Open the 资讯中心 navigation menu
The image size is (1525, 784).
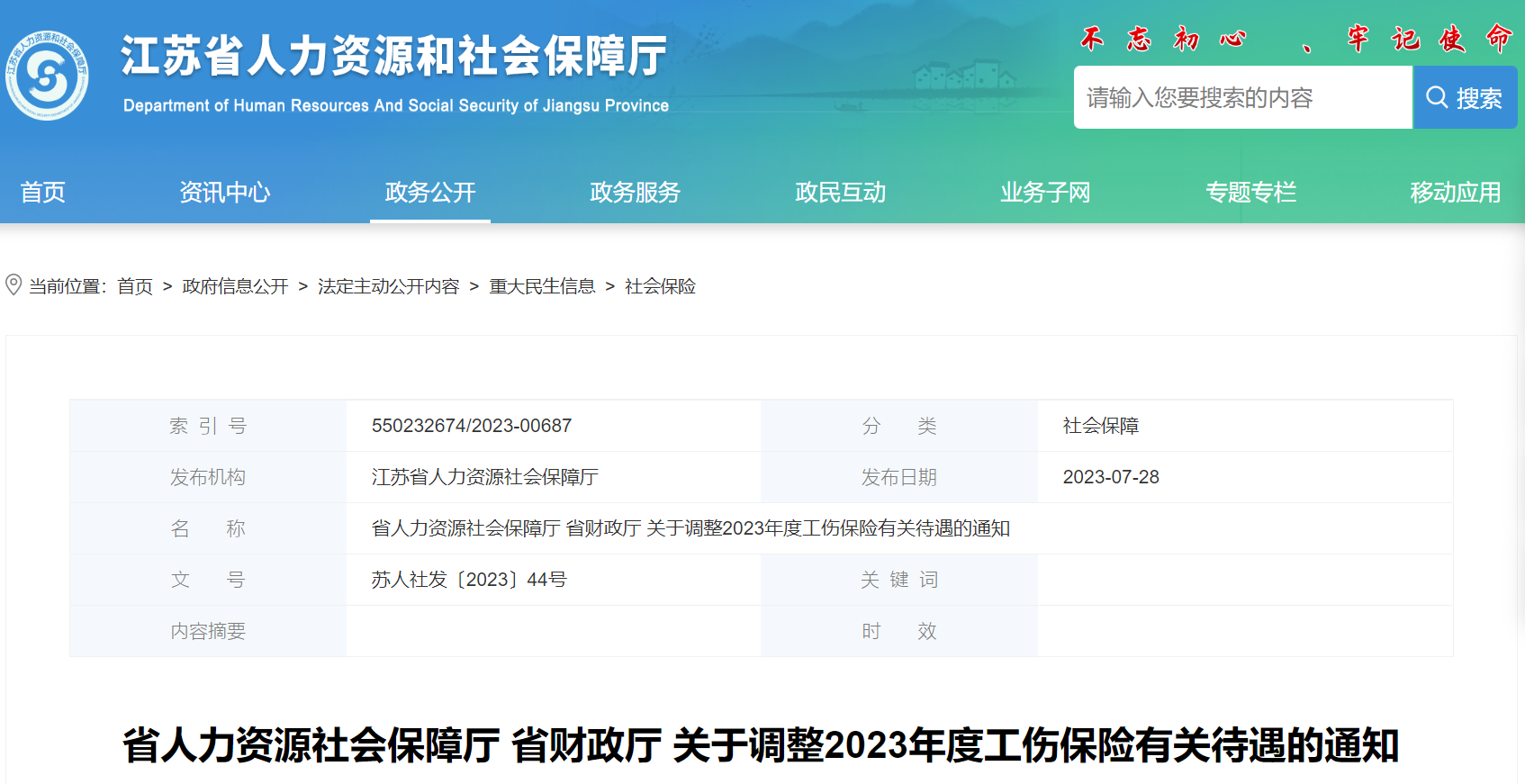[x=224, y=193]
